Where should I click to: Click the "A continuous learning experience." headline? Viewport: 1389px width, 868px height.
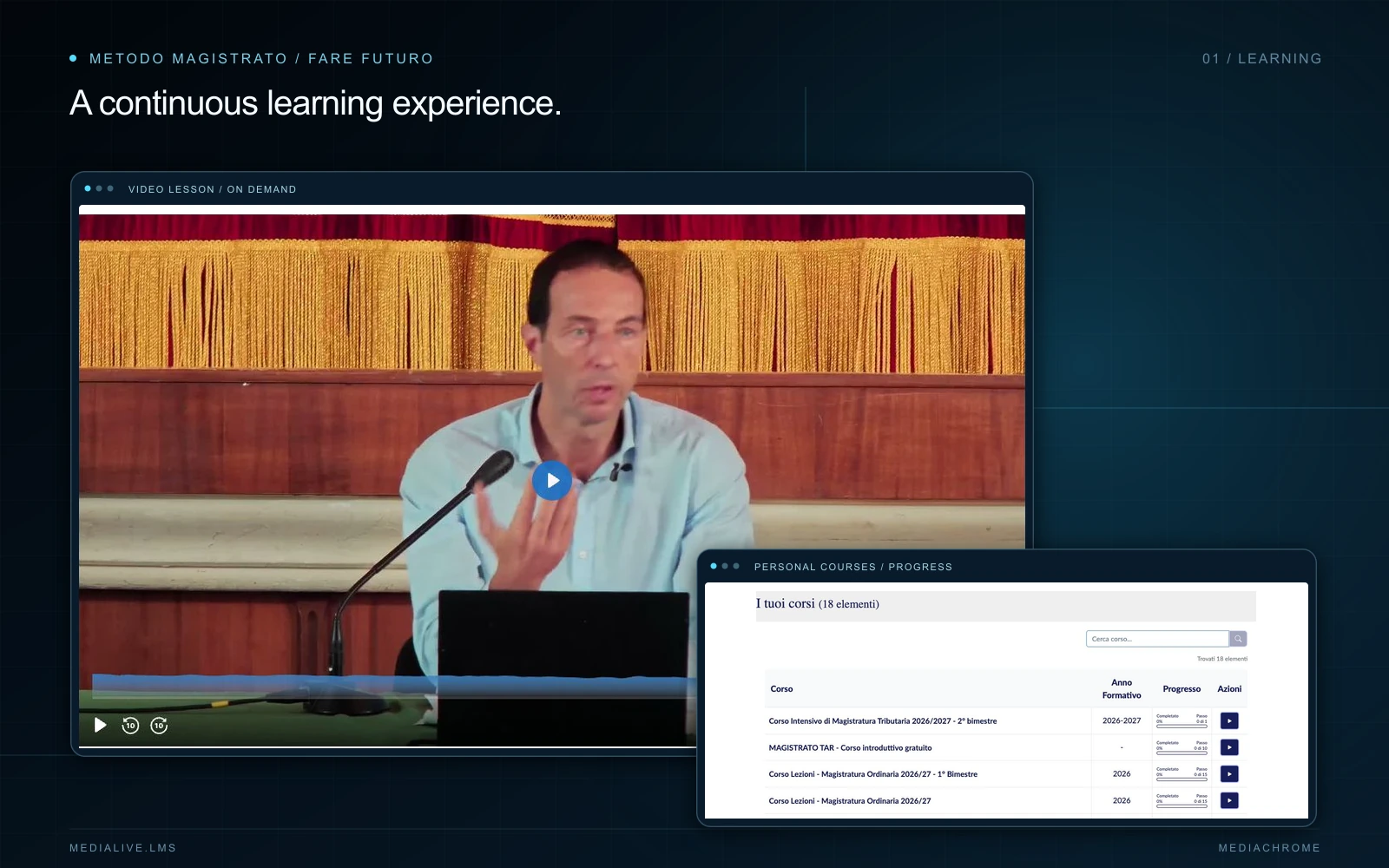coord(316,103)
